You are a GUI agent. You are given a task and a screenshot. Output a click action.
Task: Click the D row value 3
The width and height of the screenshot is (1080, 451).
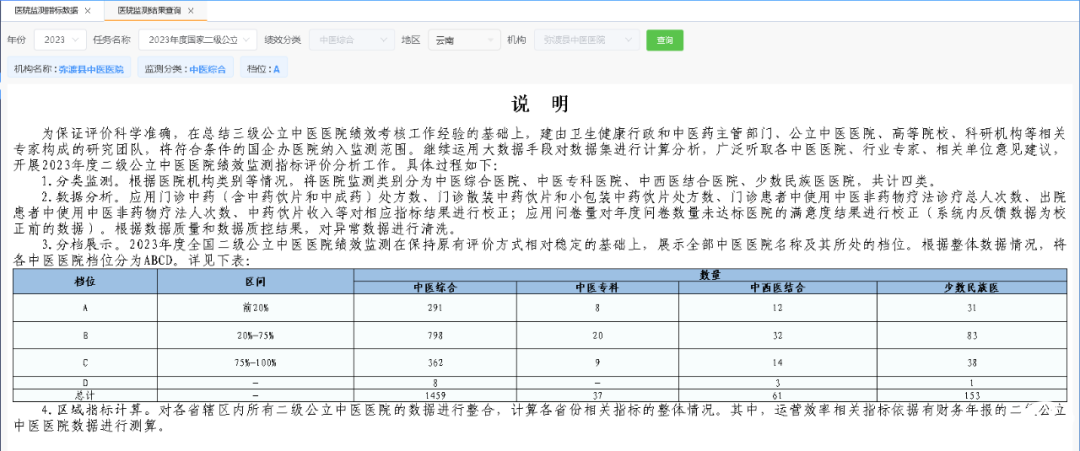778,382
